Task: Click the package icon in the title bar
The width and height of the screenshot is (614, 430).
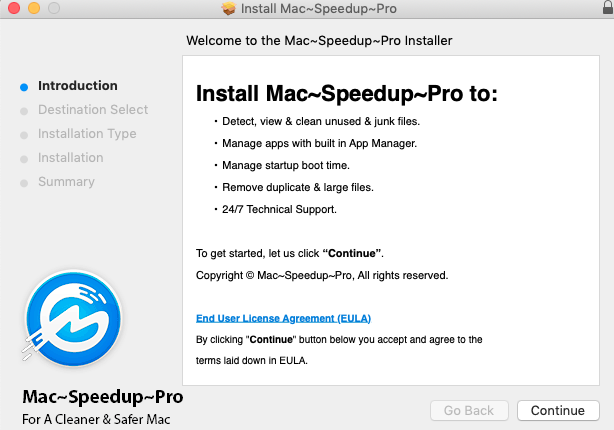Action: (x=229, y=9)
